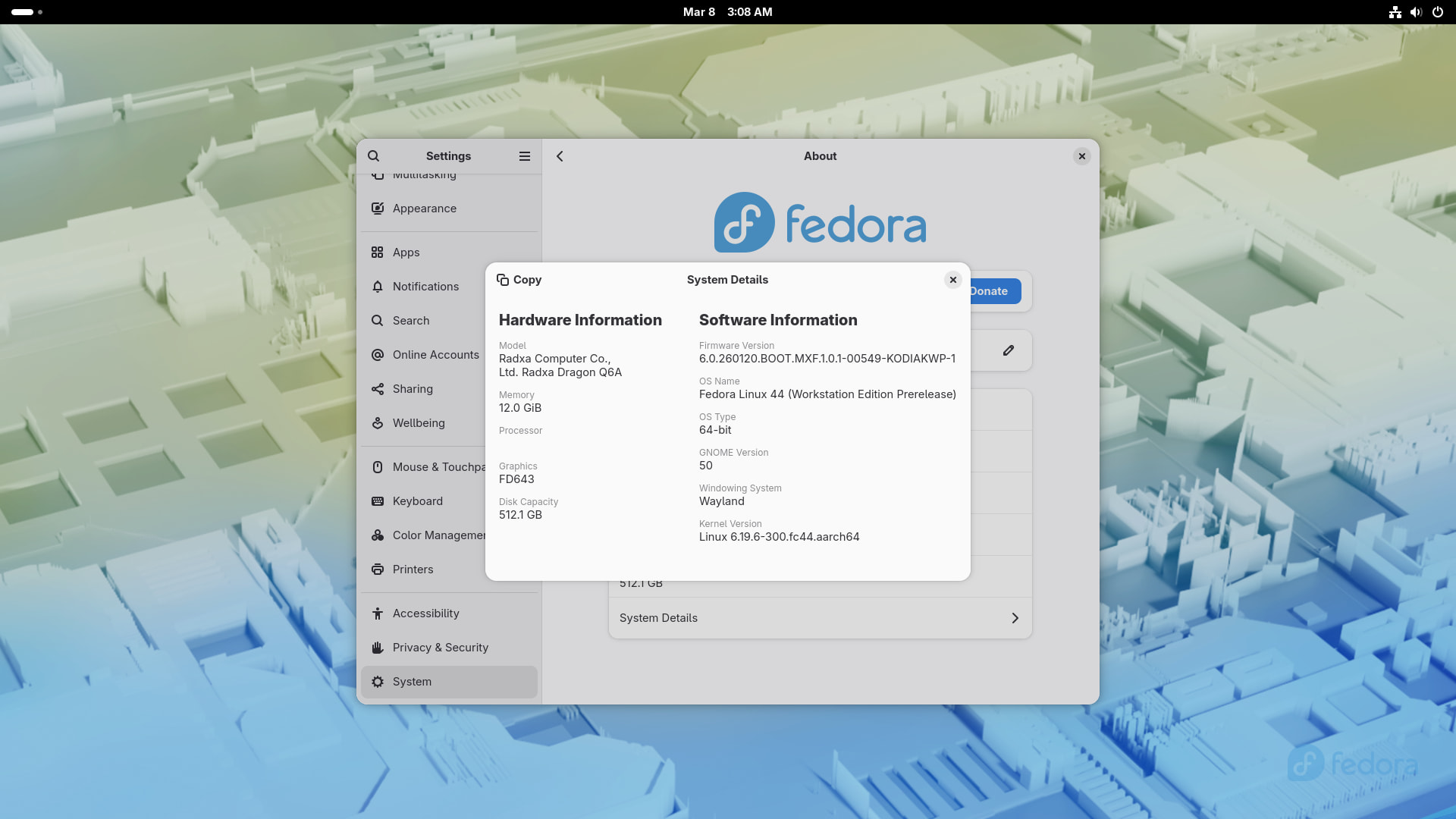Click the Apps grid icon
Screen dimensions: 1456x819
pos(378,253)
